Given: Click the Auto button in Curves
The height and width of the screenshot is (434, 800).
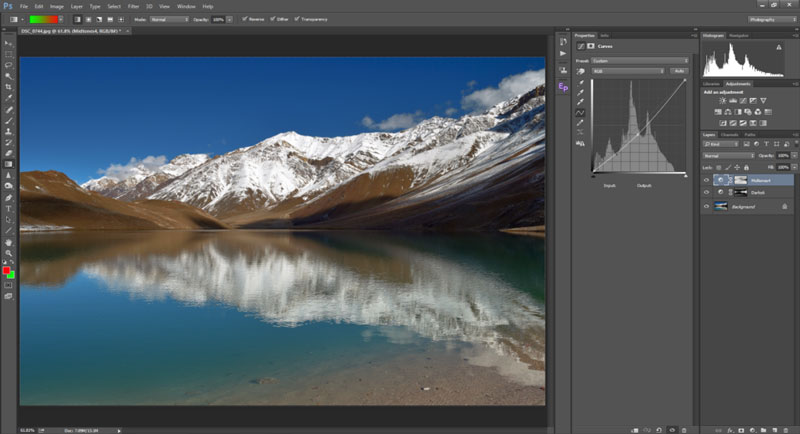Looking at the screenshot, I should click(x=679, y=71).
